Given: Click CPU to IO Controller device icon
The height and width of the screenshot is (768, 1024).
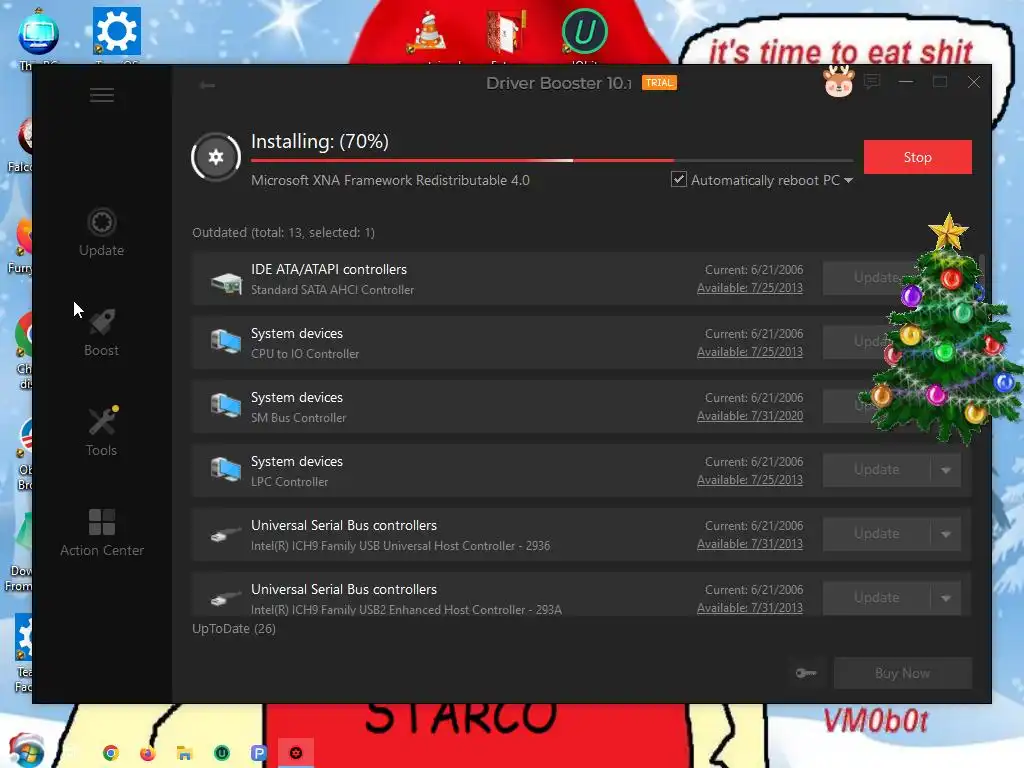Looking at the screenshot, I should [x=226, y=342].
